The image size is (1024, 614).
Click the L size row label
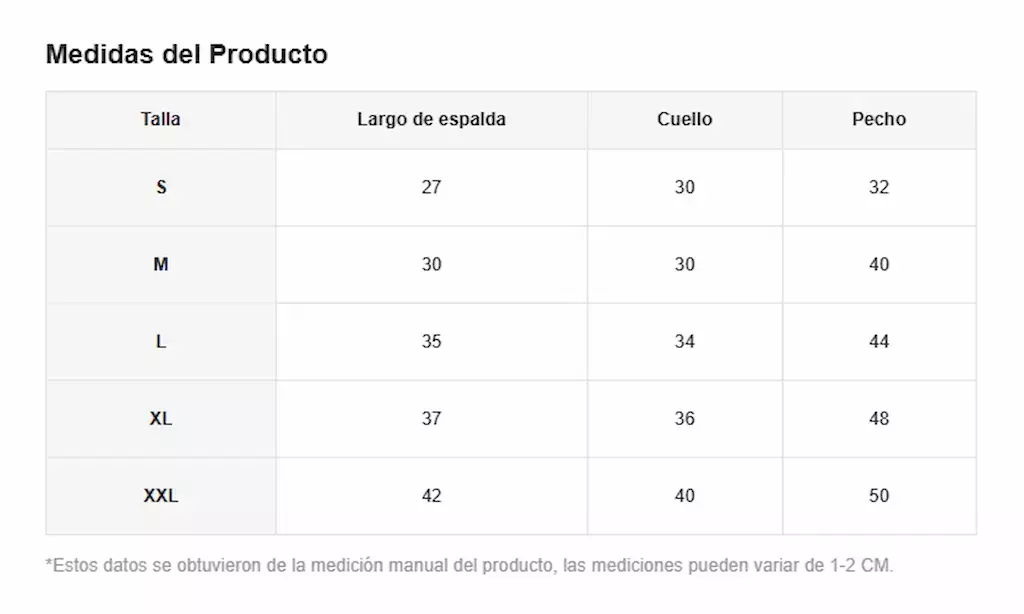click(x=161, y=342)
